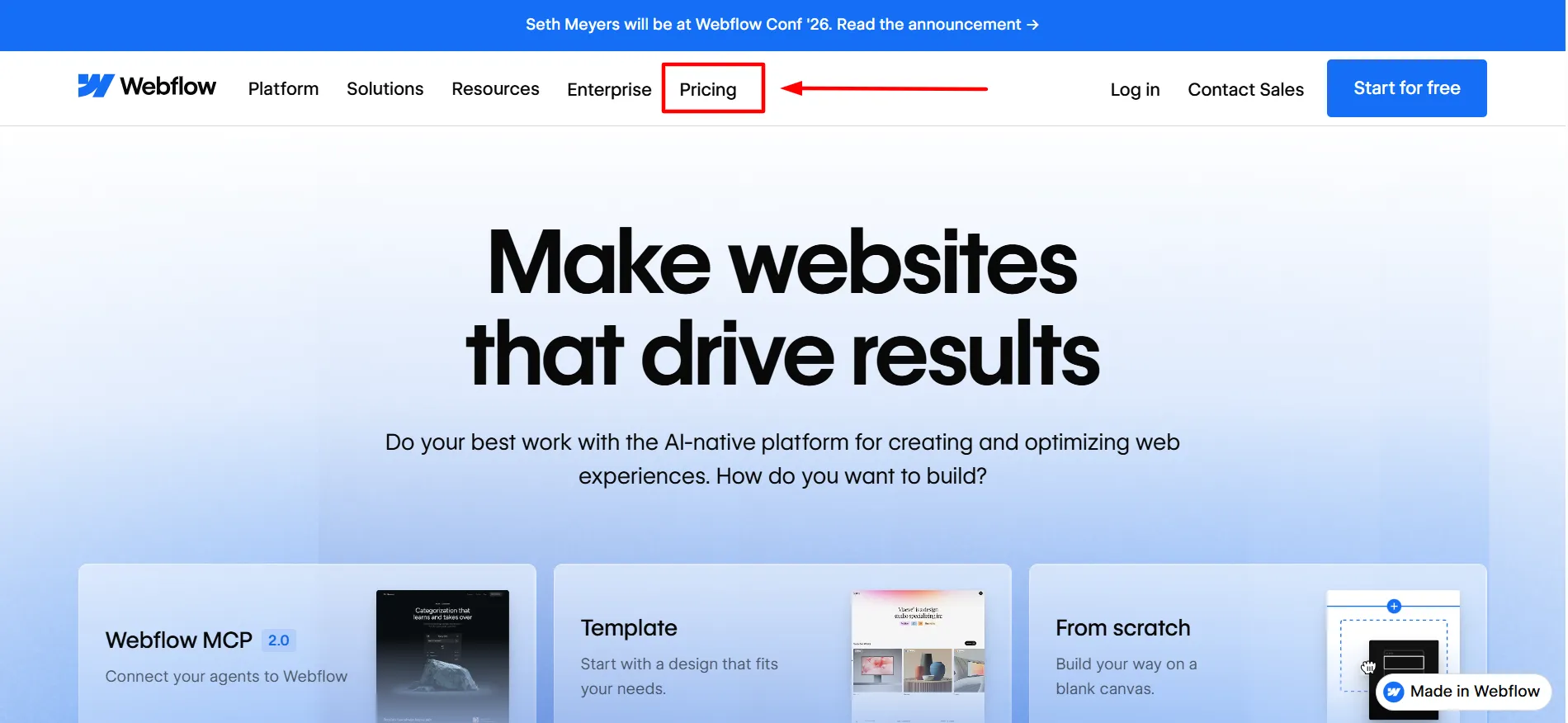1568x723 pixels.
Task: Click 'Connect your agents to Webflow' text
Action: click(226, 677)
